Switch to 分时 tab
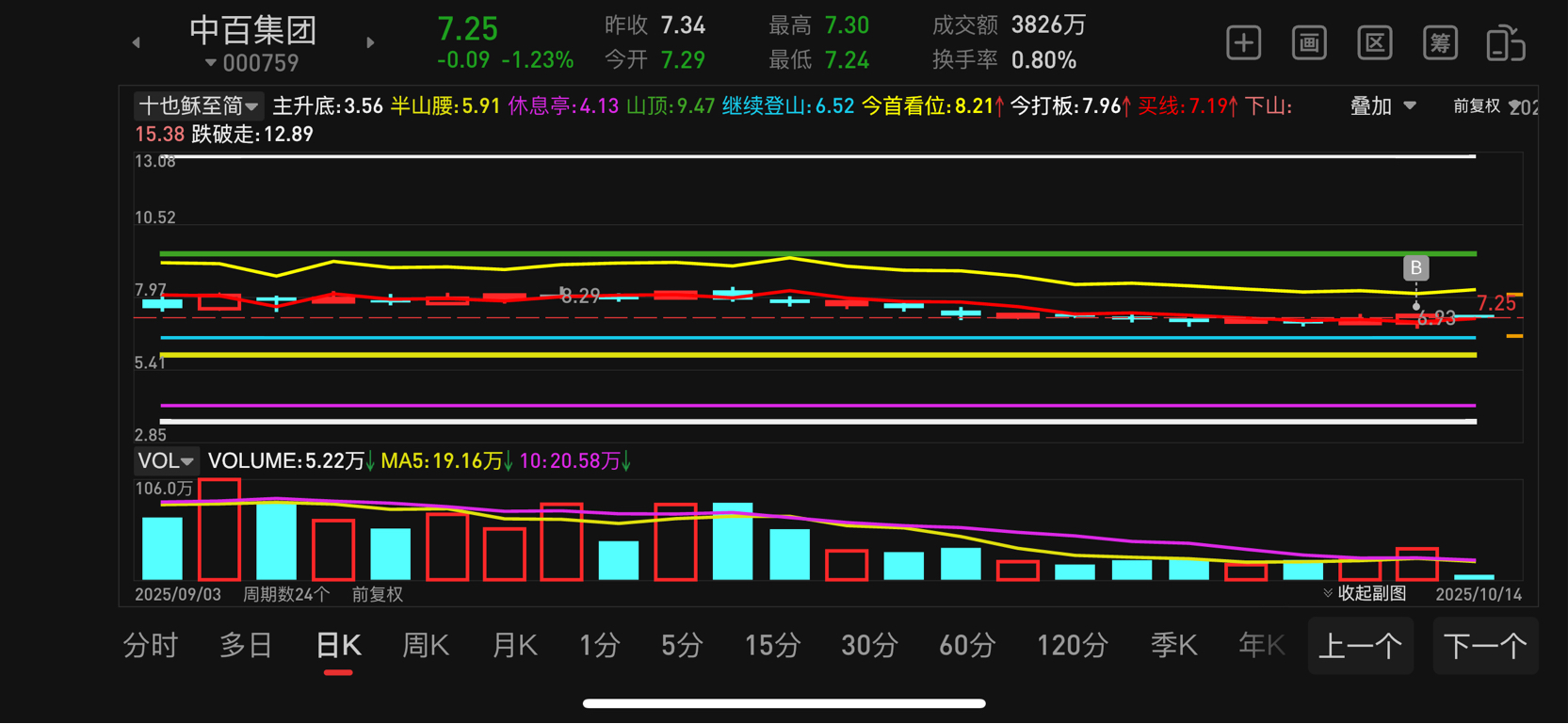 tap(151, 646)
